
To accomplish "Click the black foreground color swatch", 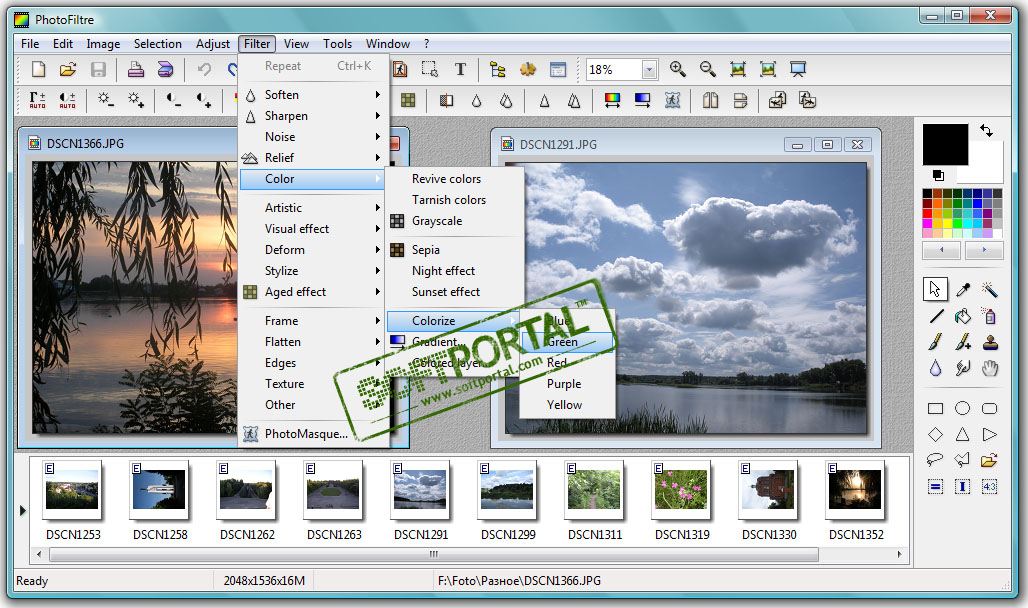I will [945, 144].
